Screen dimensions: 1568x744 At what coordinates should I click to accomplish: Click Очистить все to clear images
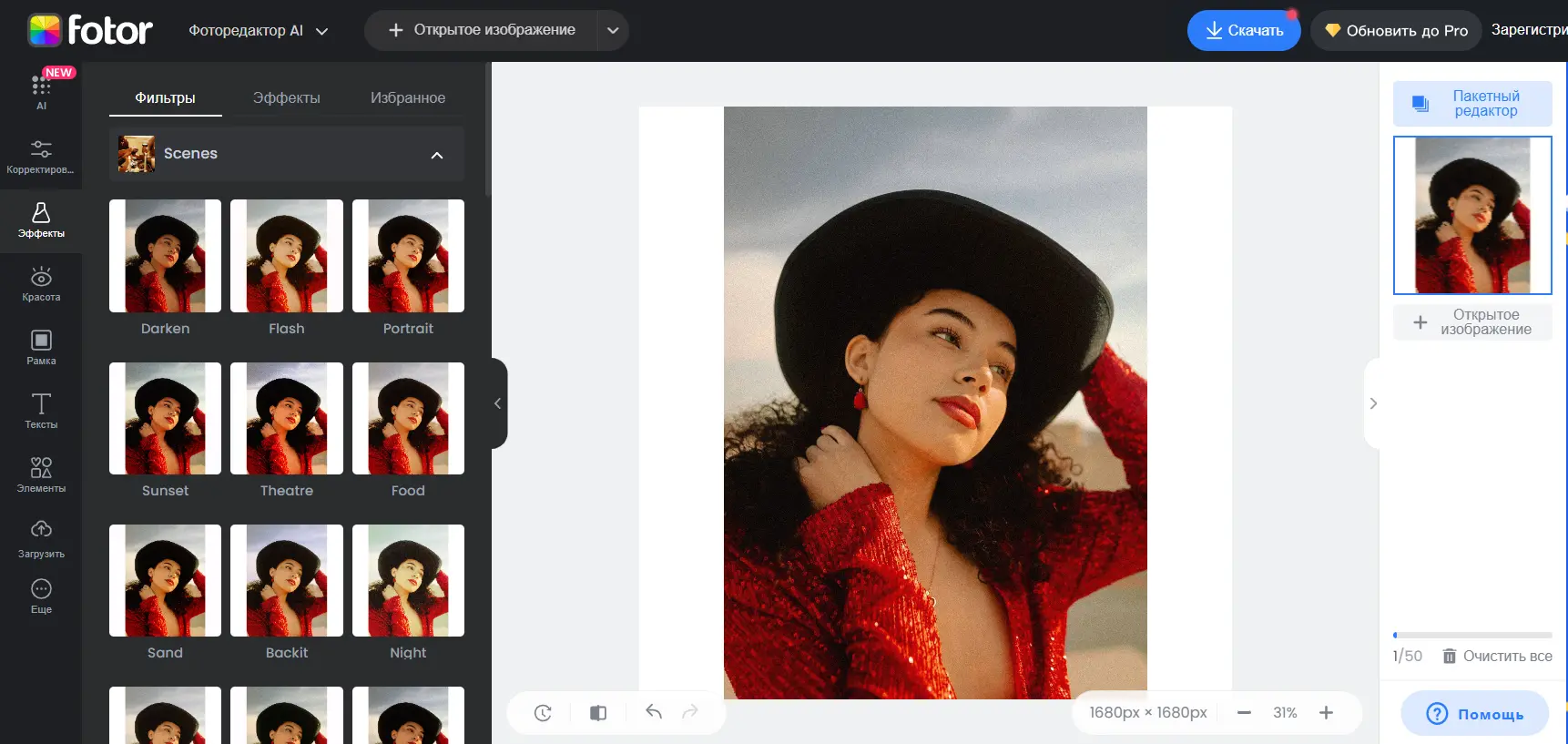point(1497,656)
